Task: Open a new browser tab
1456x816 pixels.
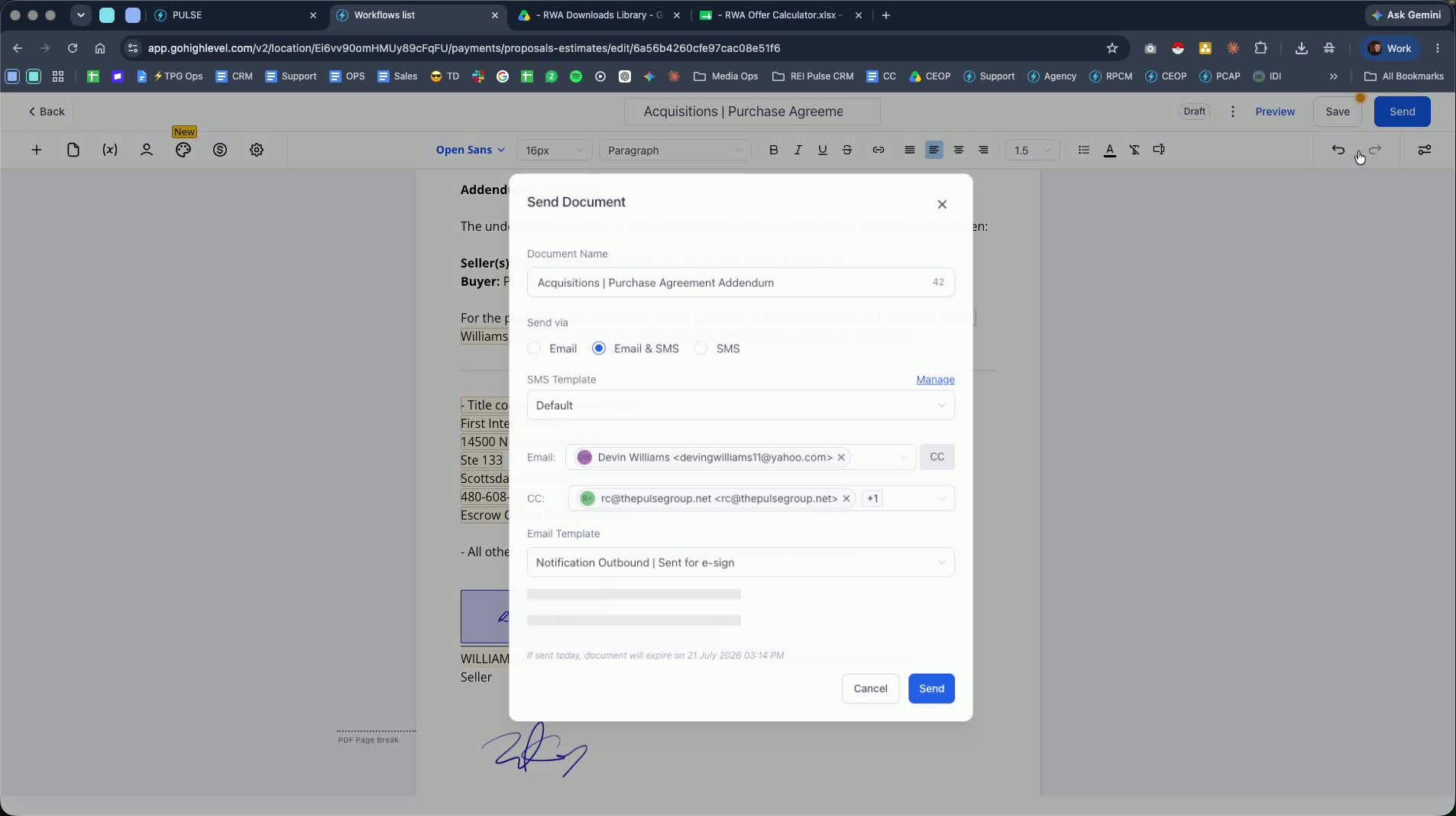Action: (x=886, y=15)
